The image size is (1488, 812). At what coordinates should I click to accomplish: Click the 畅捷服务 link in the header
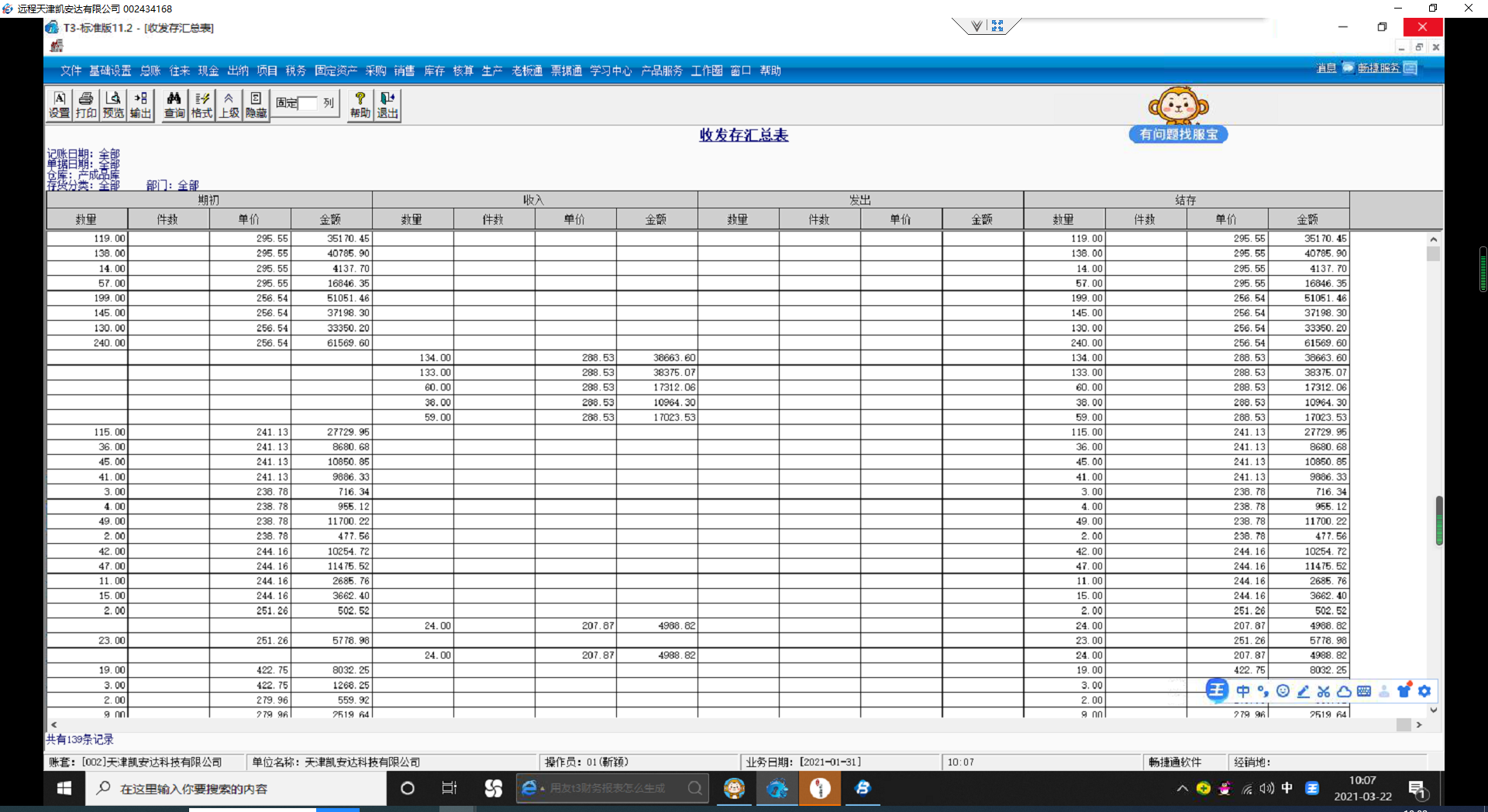tap(1379, 68)
